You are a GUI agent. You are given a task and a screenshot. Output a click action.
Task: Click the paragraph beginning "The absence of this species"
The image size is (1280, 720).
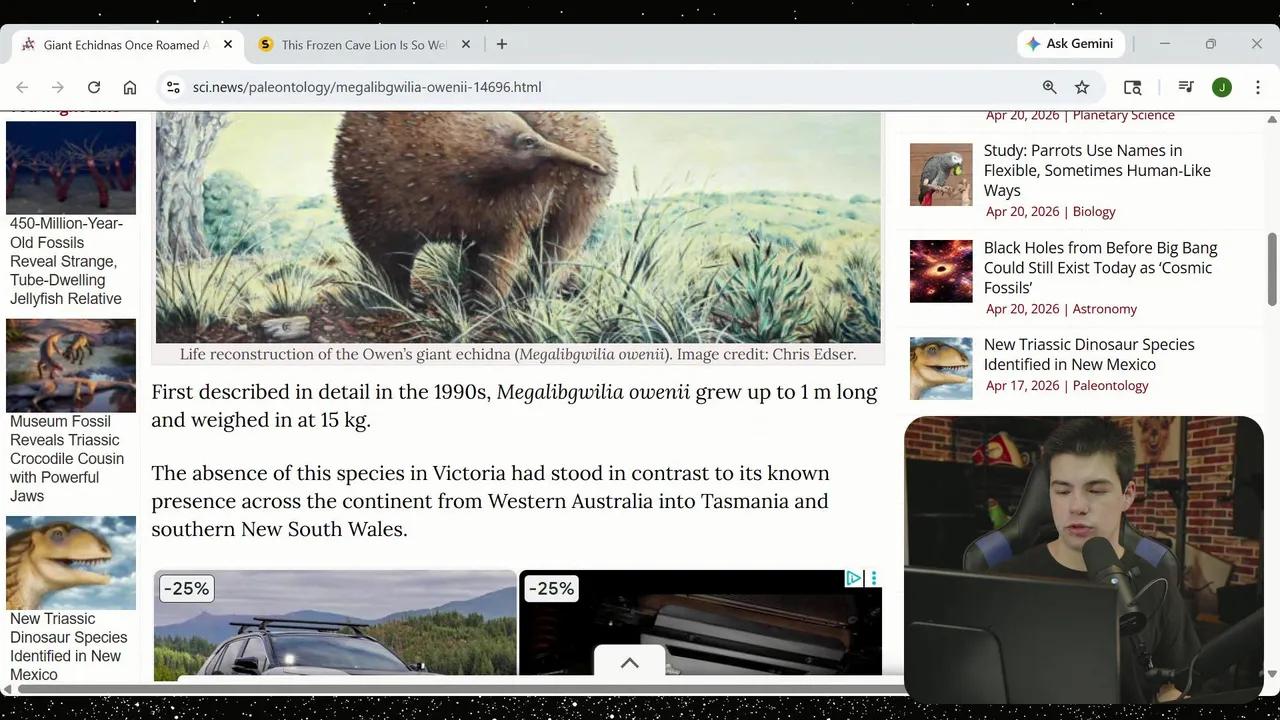[490, 501]
